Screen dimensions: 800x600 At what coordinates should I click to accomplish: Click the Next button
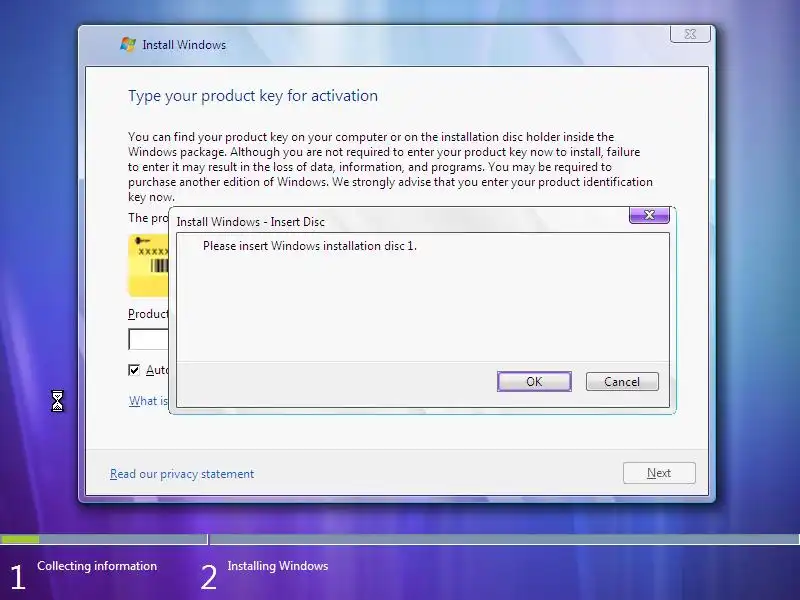click(x=659, y=473)
